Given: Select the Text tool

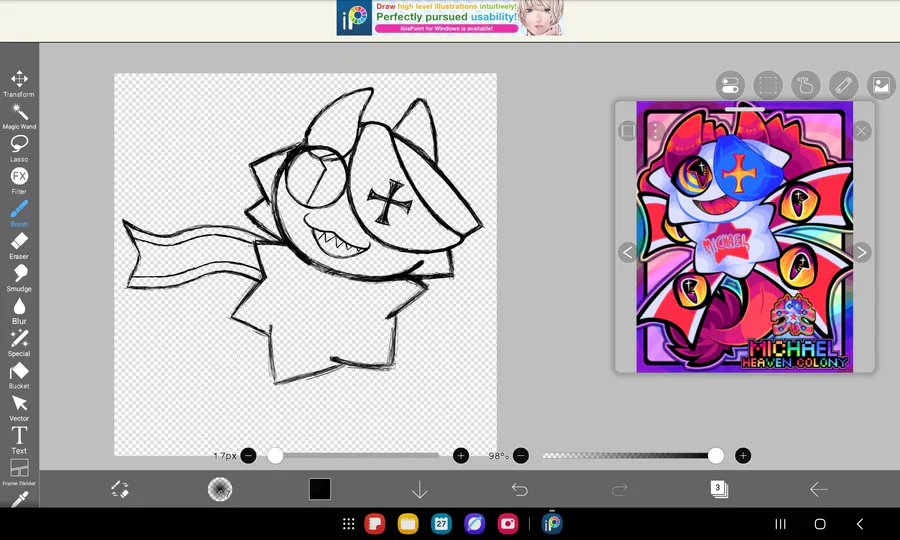Looking at the screenshot, I should (x=19, y=440).
